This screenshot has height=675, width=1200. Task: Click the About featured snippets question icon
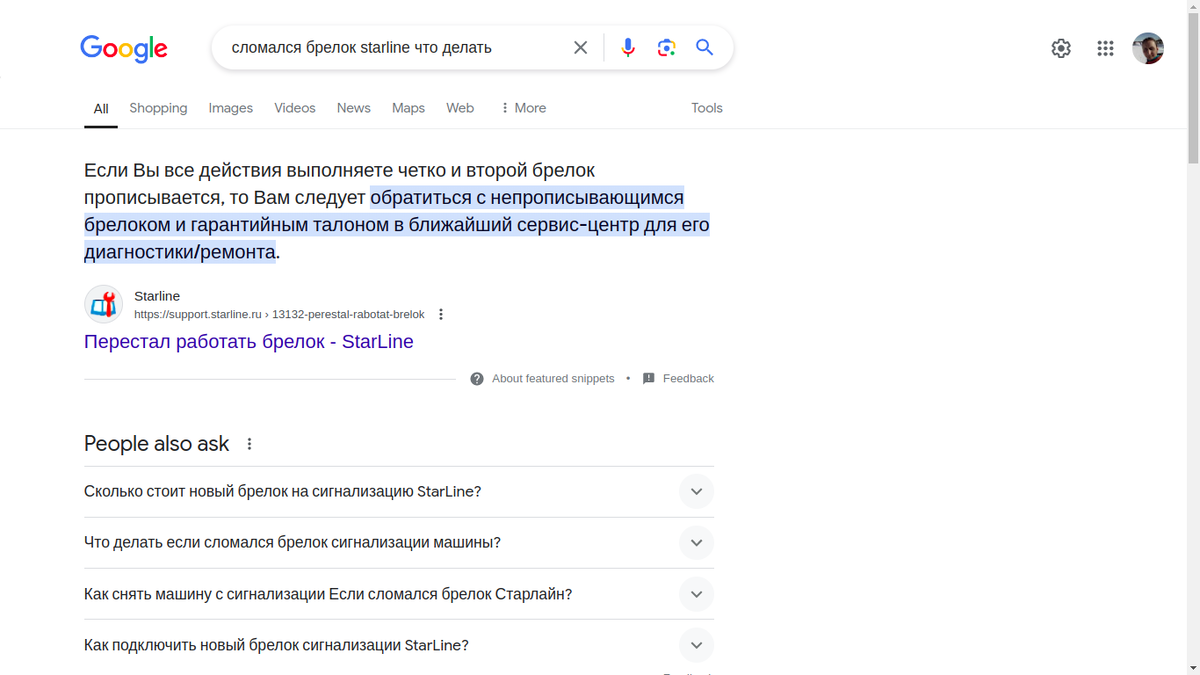tap(477, 378)
